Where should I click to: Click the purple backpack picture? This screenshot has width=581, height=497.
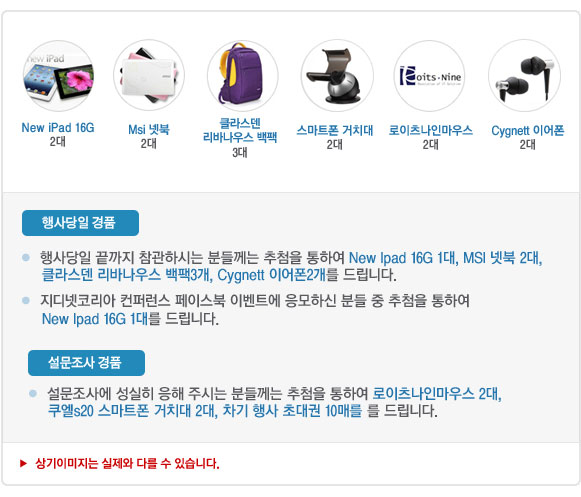[242, 76]
